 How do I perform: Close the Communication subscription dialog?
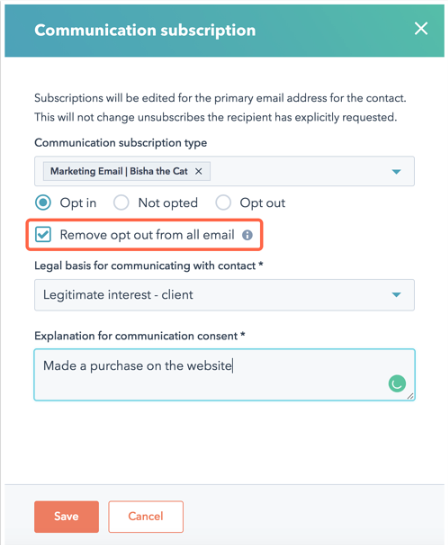(x=421, y=29)
